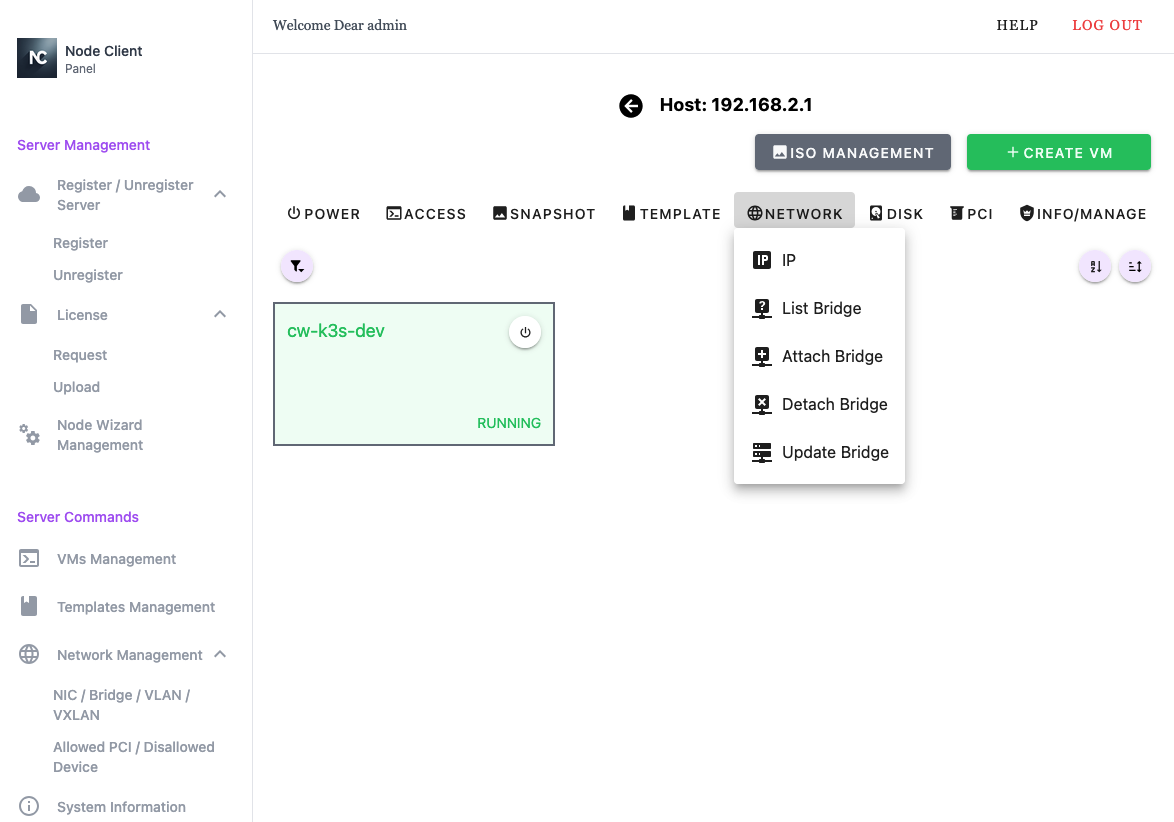Image resolution: width=1174 pixels, height=822 pixels.
Task: Open the Snapshot toolbar menu
Action: coord(544,214)
